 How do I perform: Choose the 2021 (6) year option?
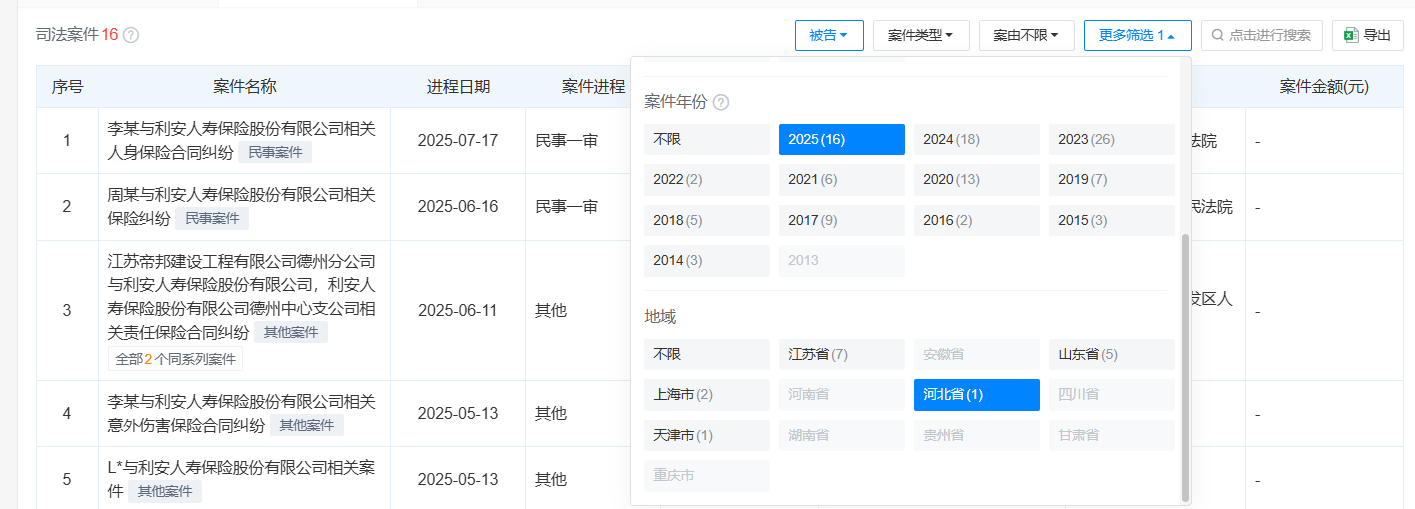842,180
